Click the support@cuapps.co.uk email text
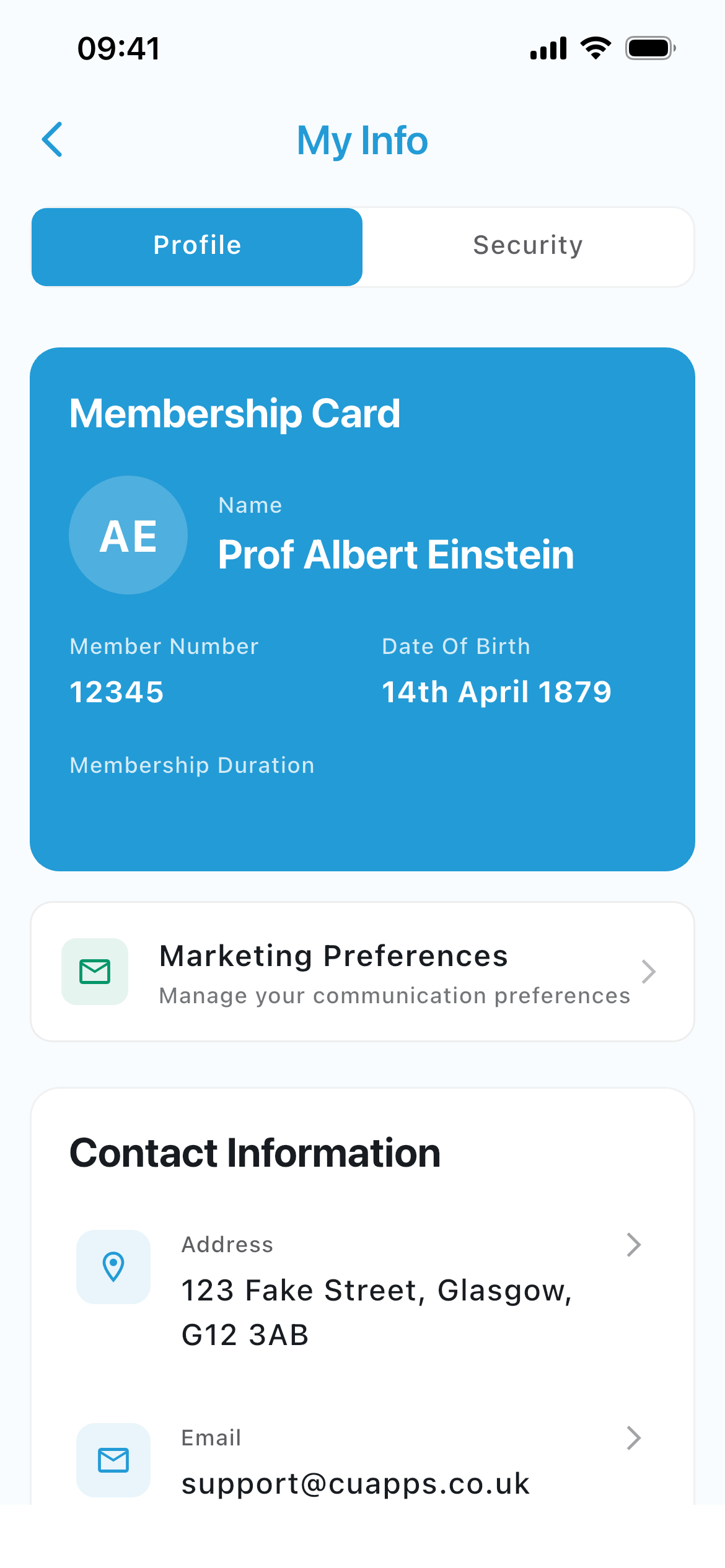 click(x=355, y=1483)
